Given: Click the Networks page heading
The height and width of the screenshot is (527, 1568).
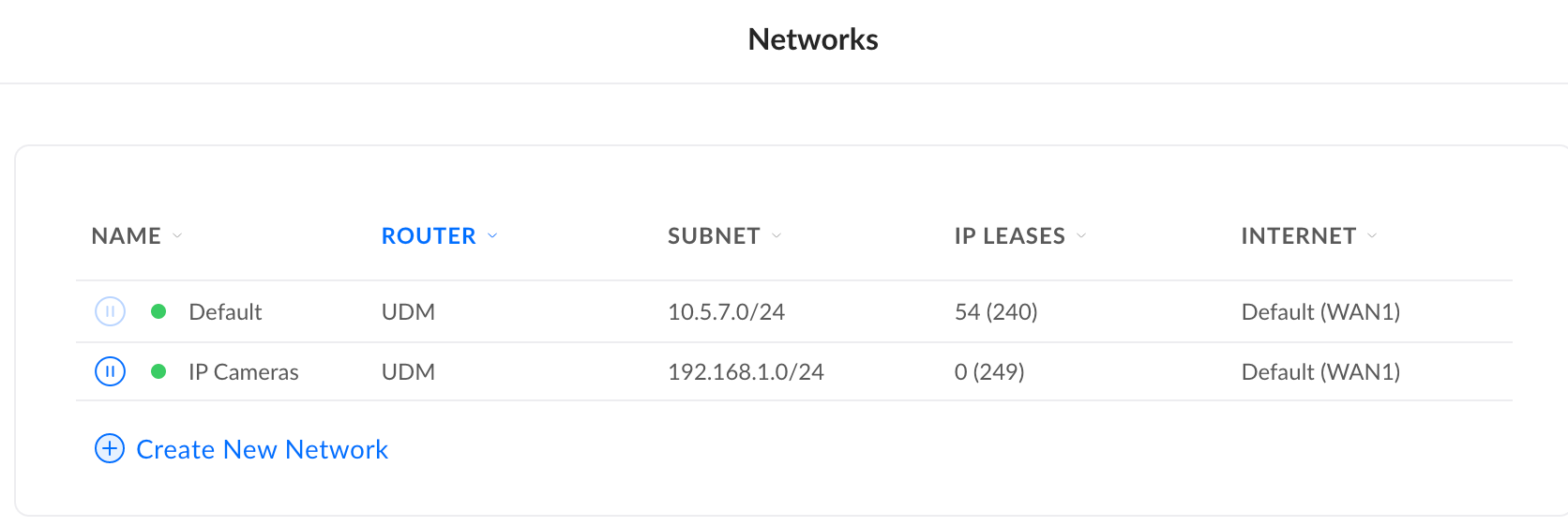Looking at the screenshot, I should [x=813, y=39].
